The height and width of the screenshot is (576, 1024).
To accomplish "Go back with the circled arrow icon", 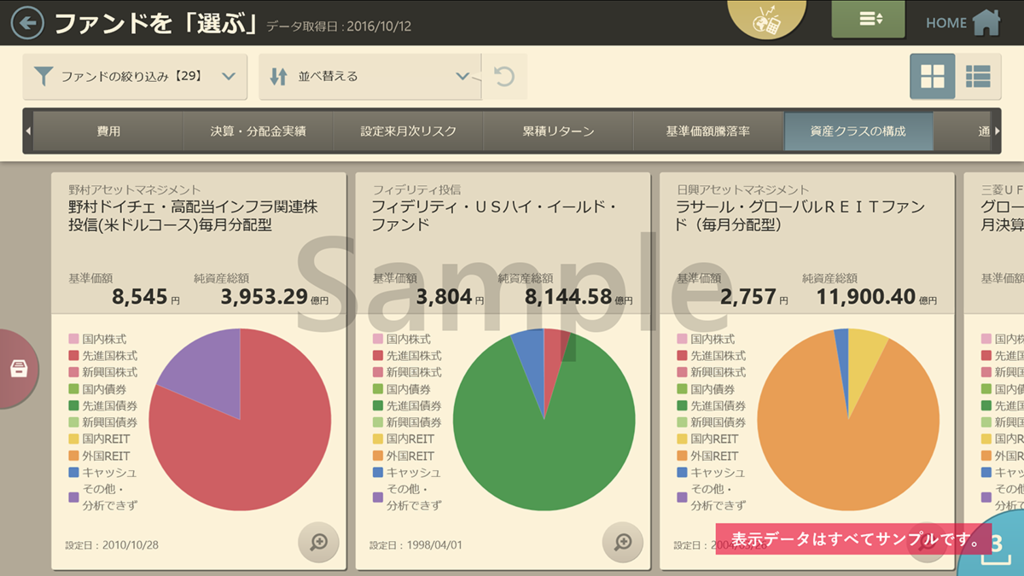I will pos(27,23).
